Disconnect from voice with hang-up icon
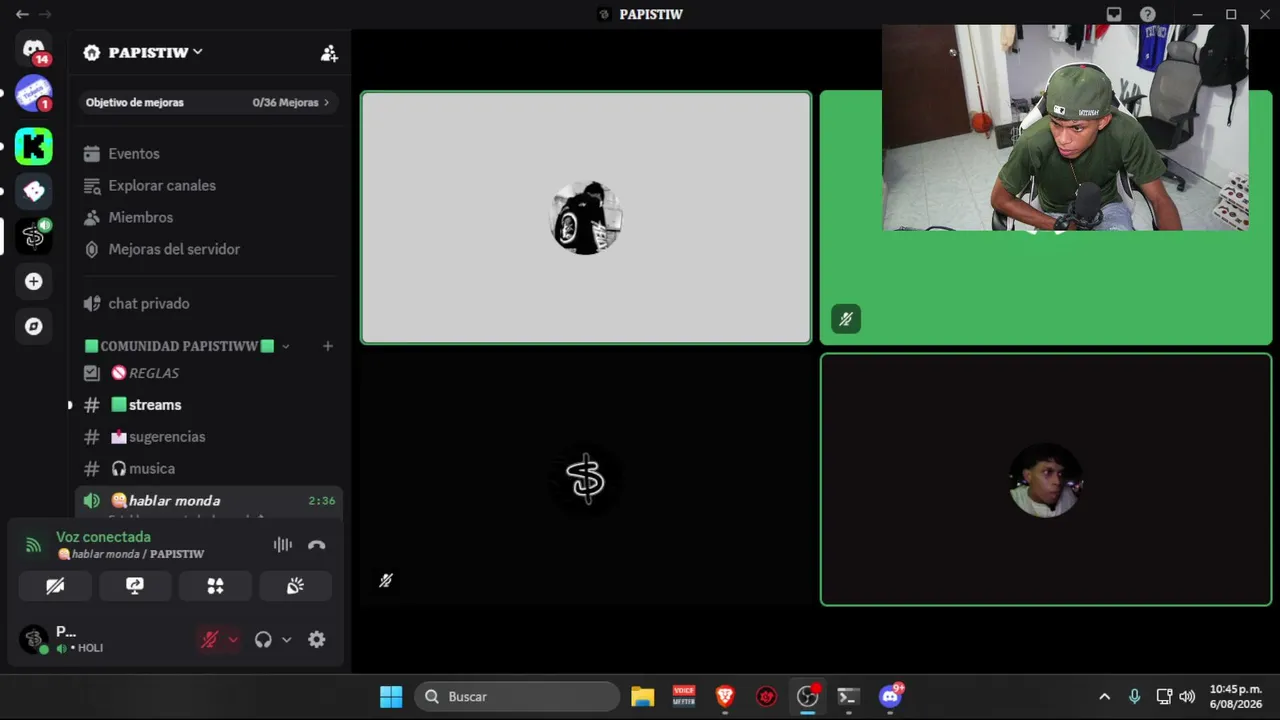The width and height of the screenshot is (1280, 720). pyautogui.click(x=317, y=545)
